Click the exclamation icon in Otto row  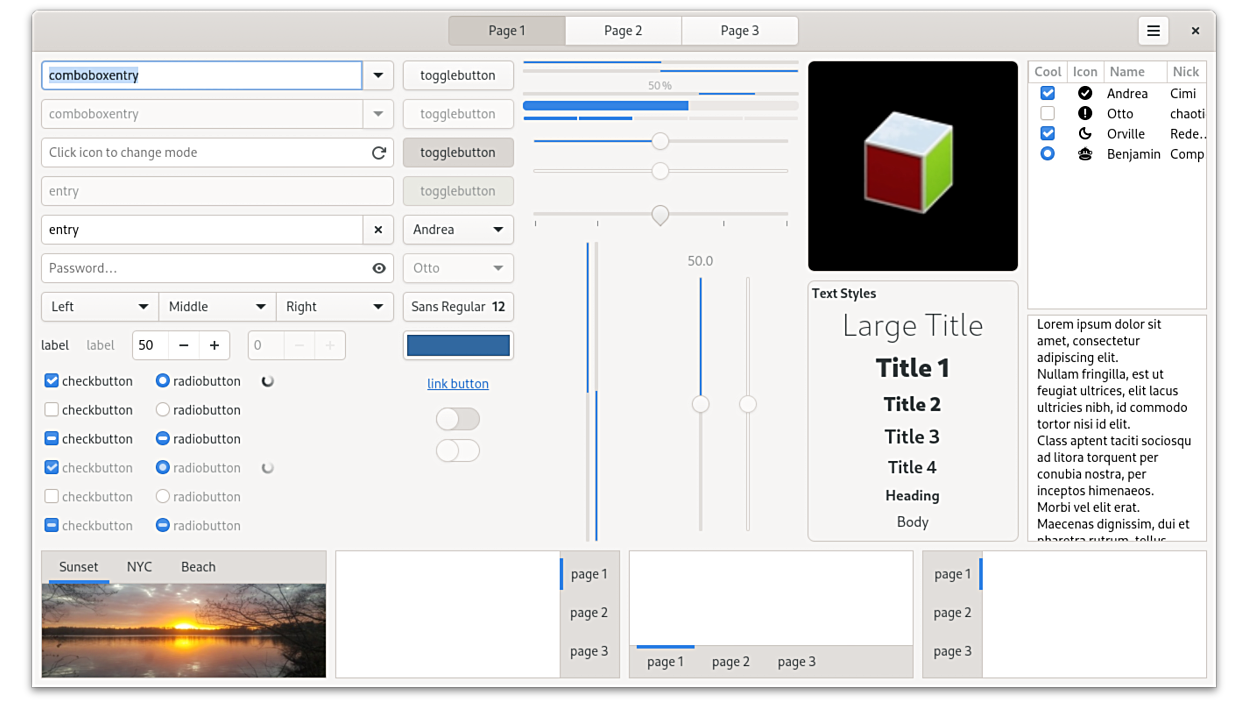pos(1085,113)
